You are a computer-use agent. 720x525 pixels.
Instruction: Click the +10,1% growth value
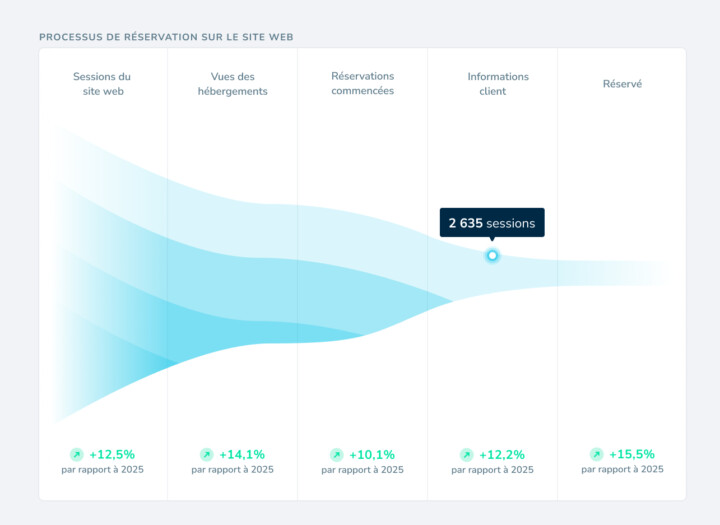pos(372,455)
